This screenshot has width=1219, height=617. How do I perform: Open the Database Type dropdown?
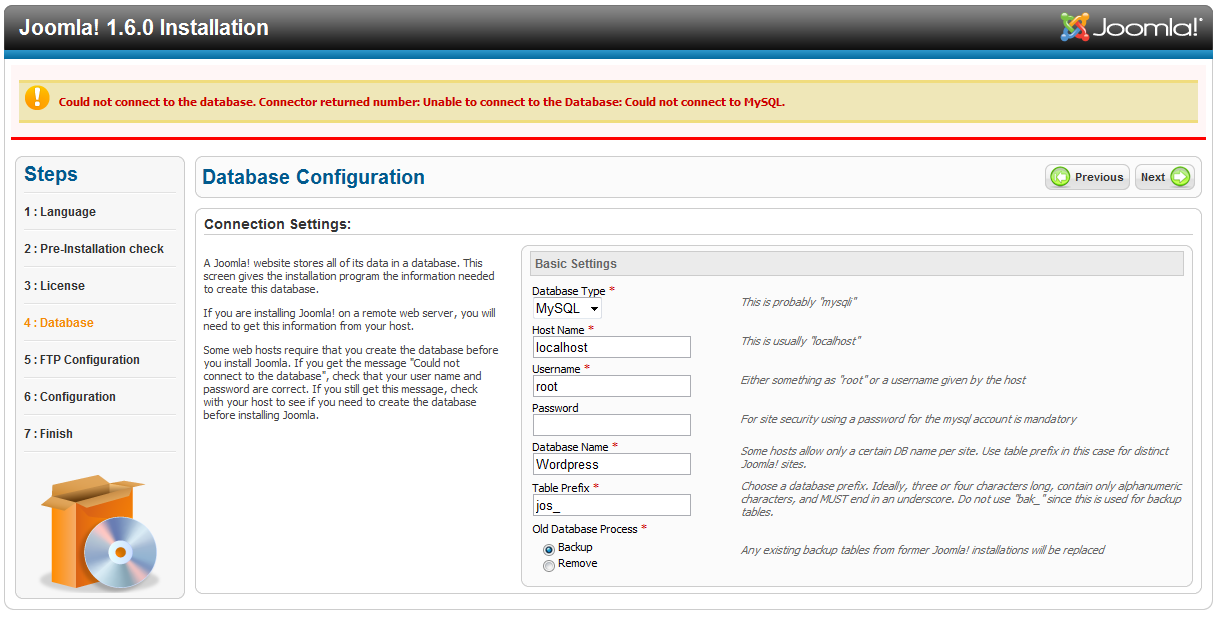tap(567, 309)
